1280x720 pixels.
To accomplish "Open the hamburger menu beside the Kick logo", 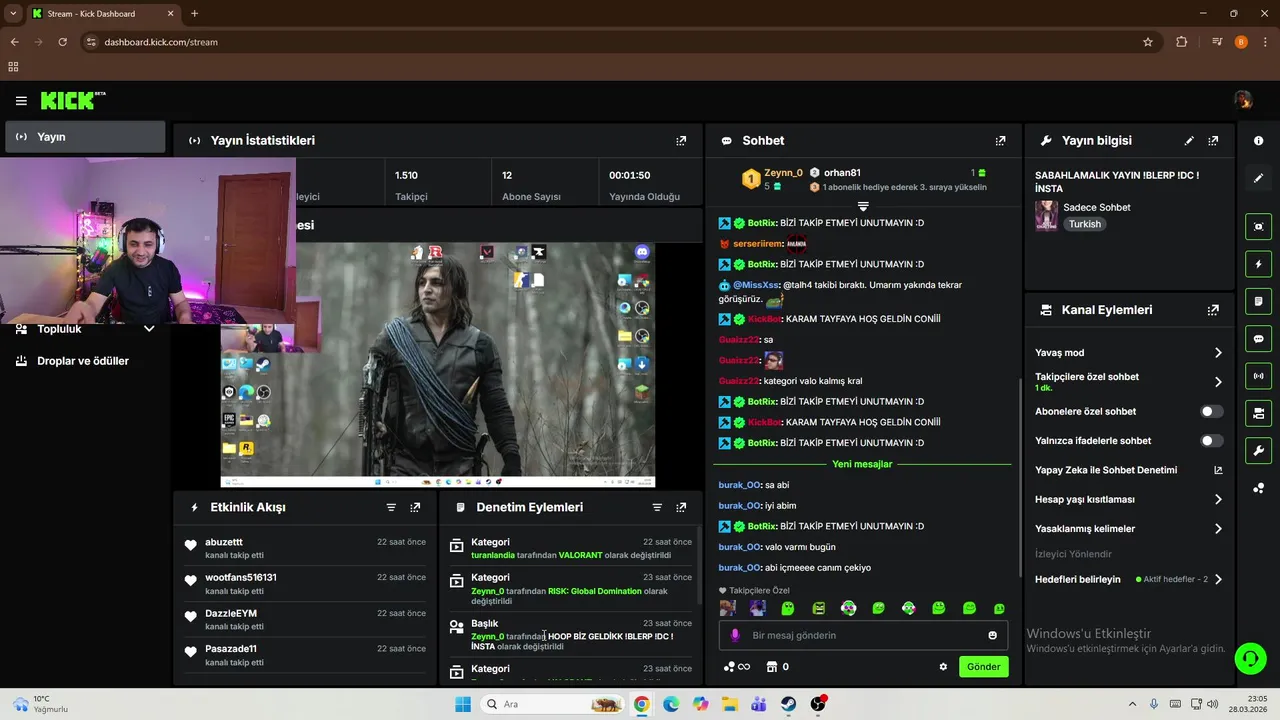I will coord(21,101).
